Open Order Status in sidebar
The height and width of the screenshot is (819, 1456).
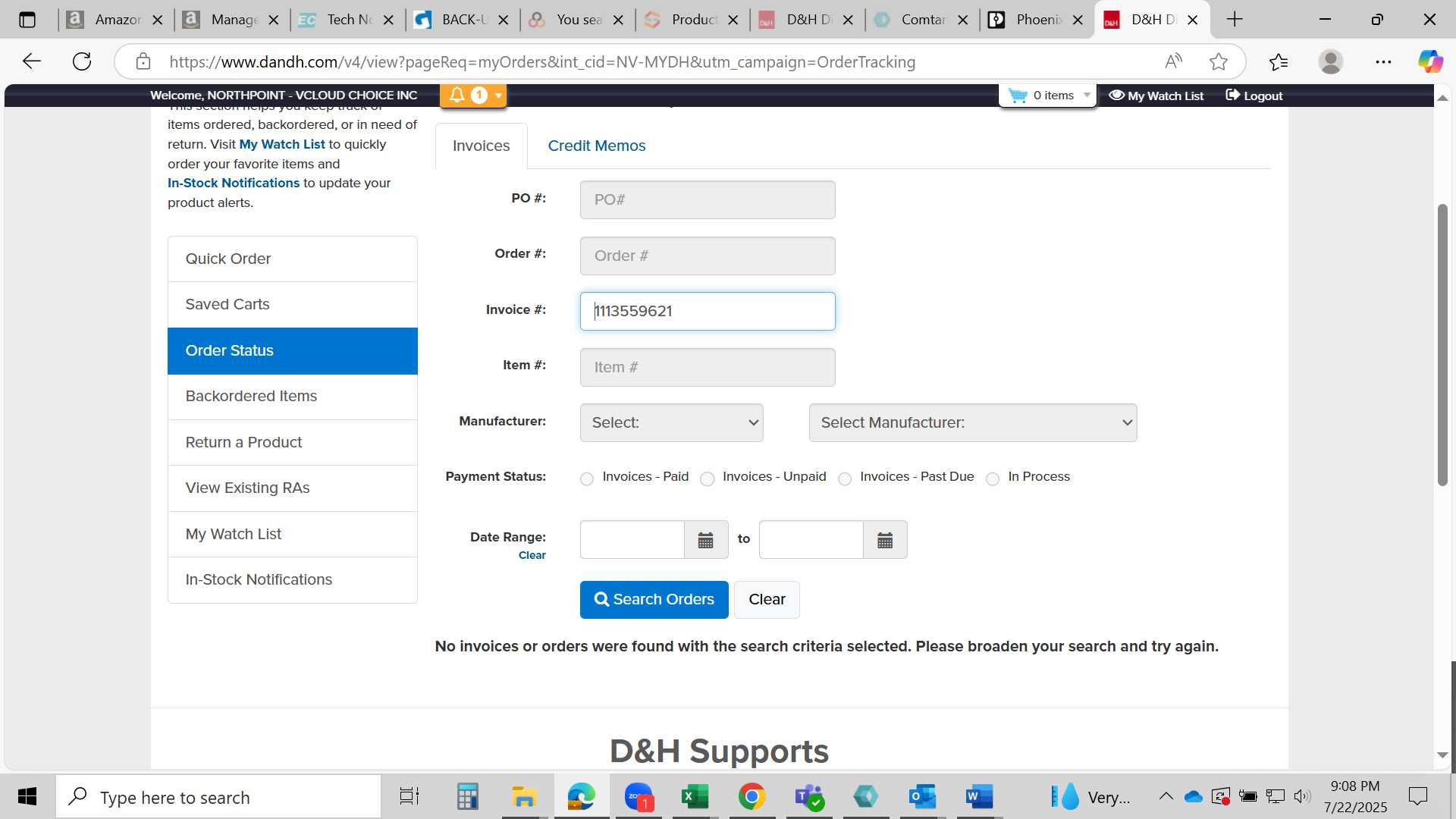(292, 350)
